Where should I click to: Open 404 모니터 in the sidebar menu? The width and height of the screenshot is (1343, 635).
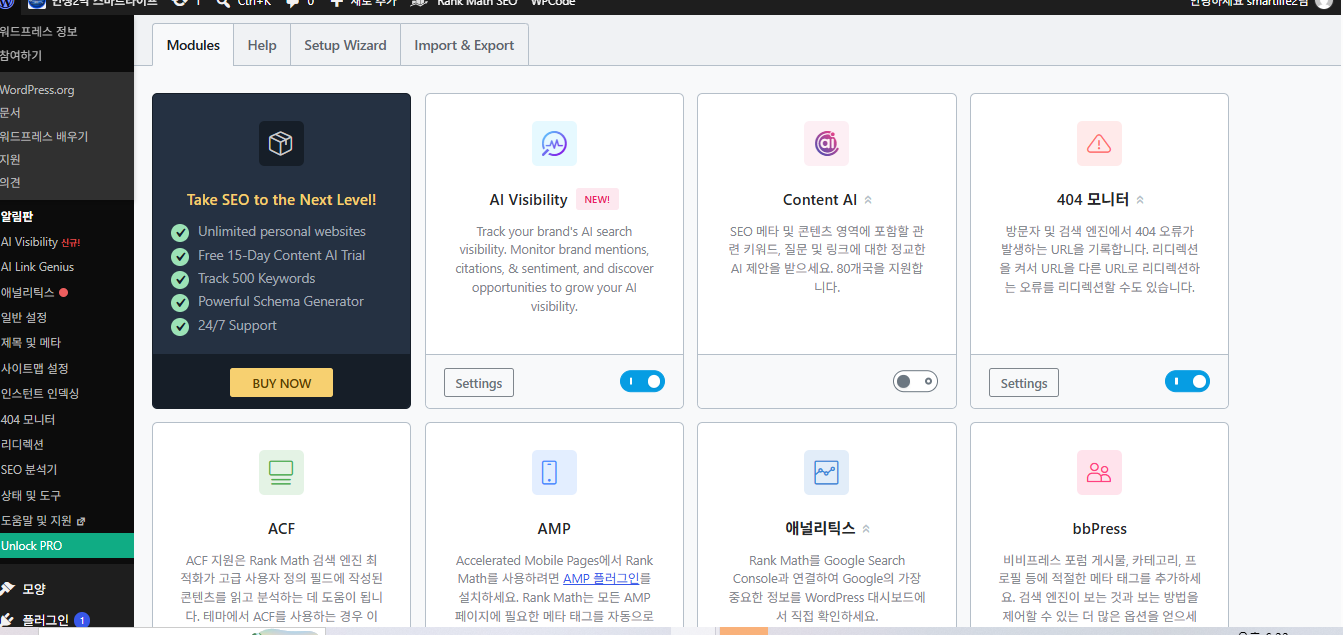[x=28, y=420]
